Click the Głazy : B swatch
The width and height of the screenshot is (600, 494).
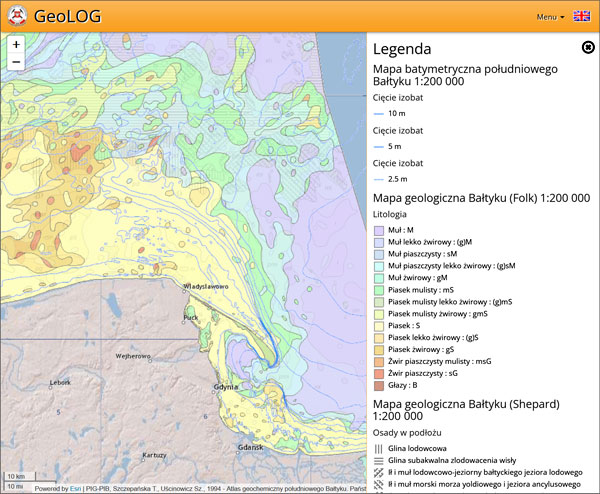click(x=378, y=385)
